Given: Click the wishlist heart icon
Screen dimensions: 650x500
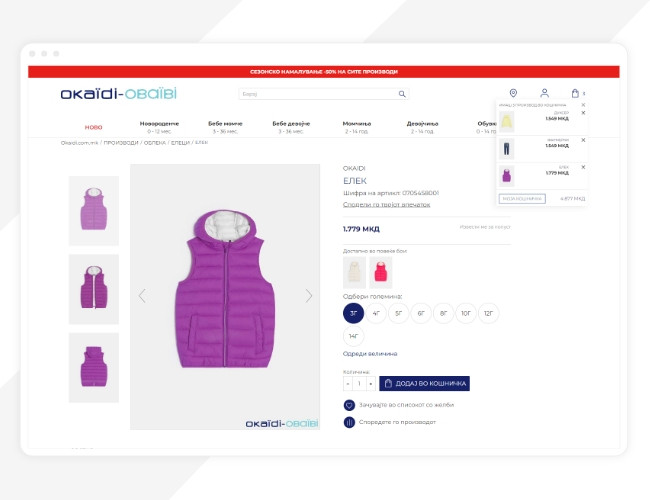Looking at the screenshot, I should pos(349,405).
